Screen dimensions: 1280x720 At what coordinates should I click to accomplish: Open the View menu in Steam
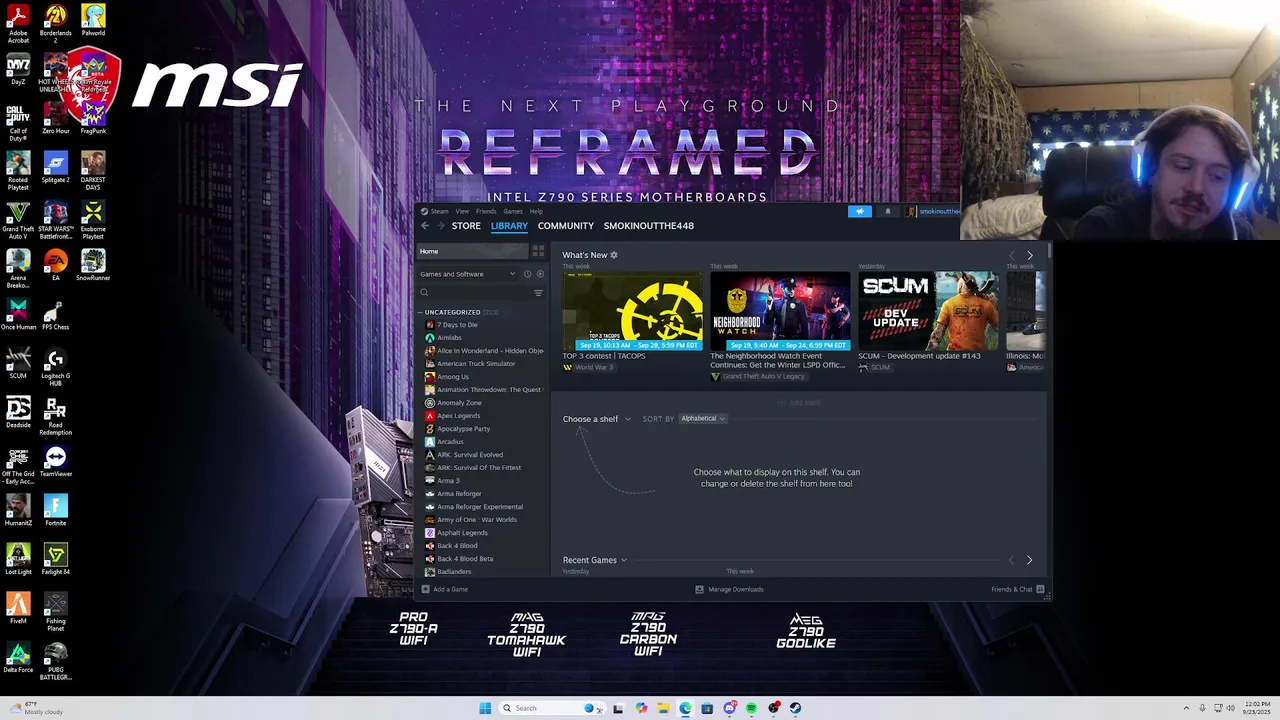pyautogui.click(x=462, y=212)
